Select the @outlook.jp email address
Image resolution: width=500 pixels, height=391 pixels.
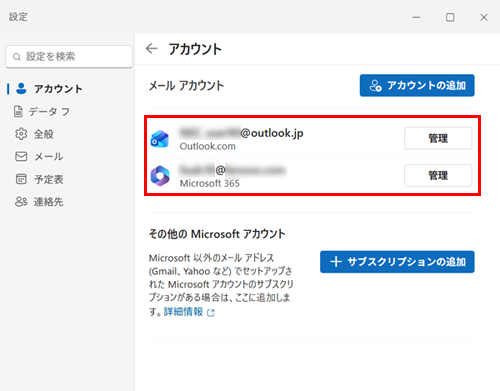tap(241, 133)
